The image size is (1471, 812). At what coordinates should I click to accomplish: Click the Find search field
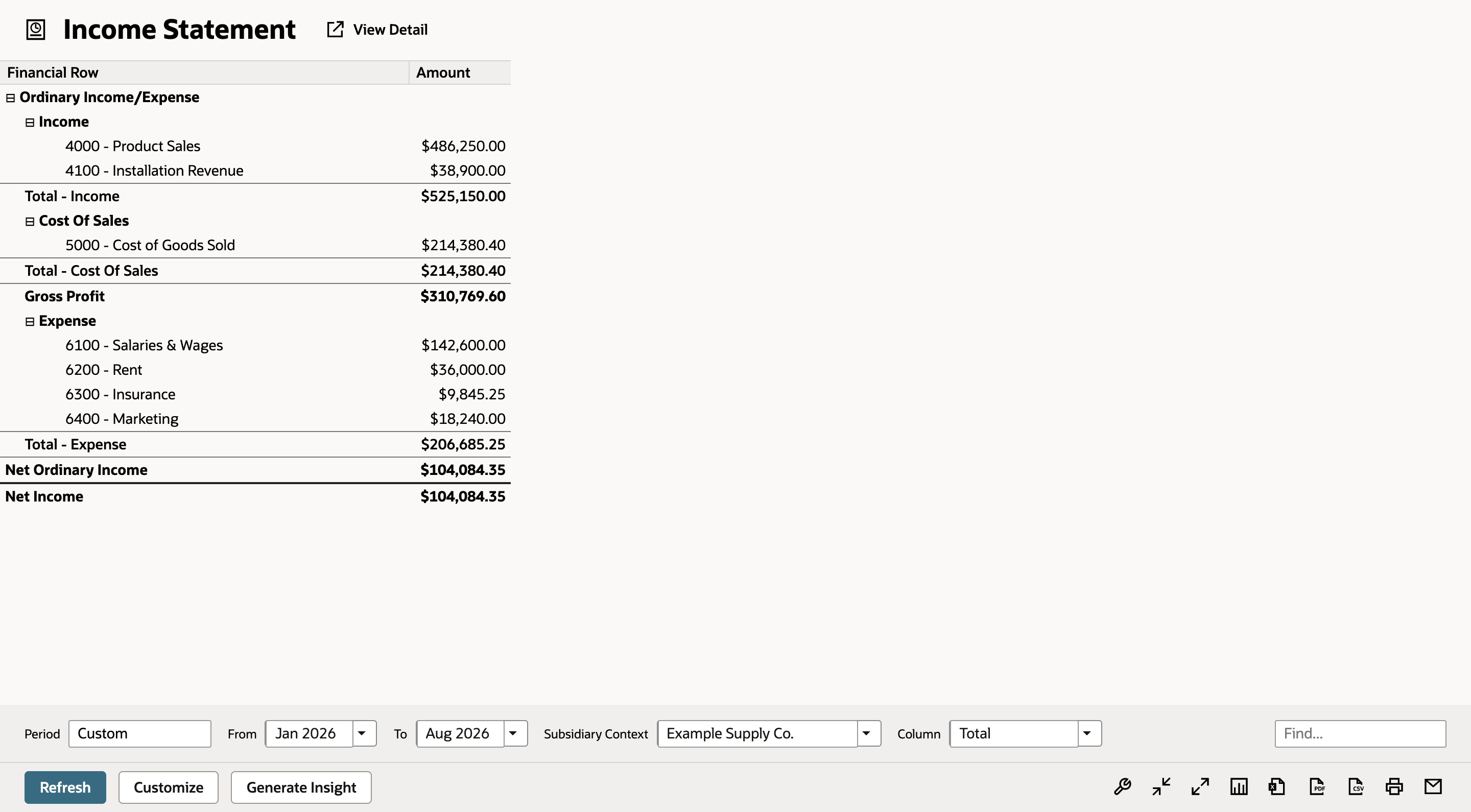point(1360,733)
